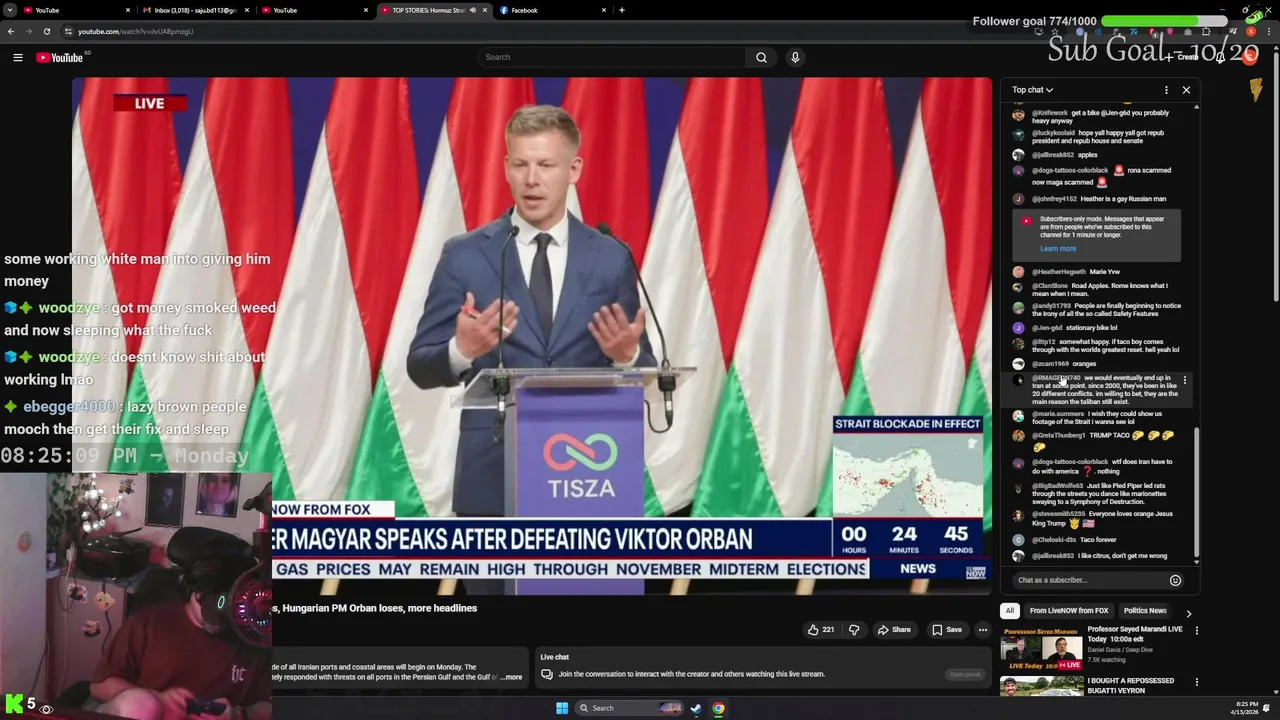Select the Politics News chip
Viewport: 1280px width, 720px height.
click(x=1145, y=611)
